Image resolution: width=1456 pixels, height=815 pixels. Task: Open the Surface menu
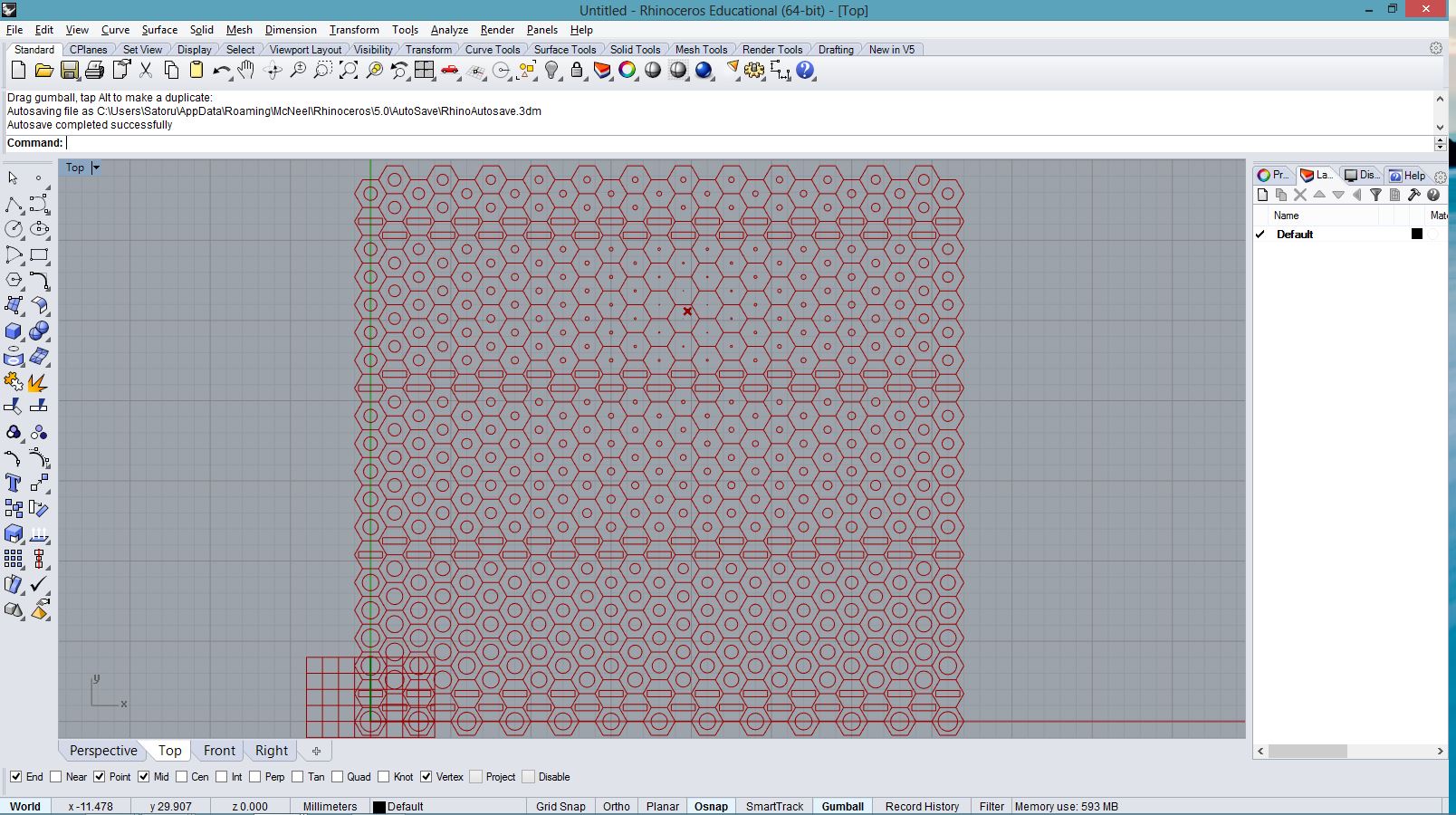[159, 30]
